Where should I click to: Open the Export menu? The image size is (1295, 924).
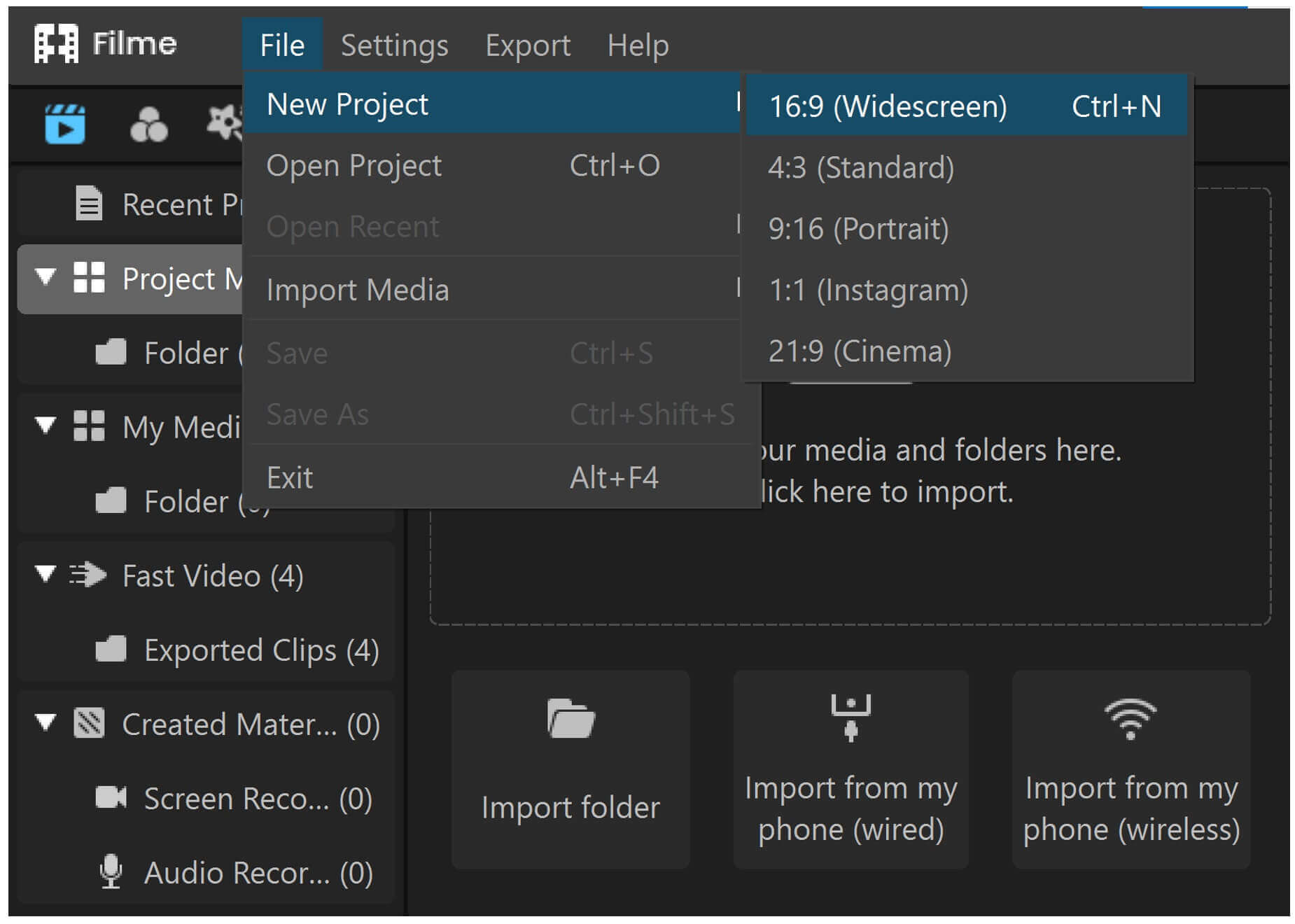click(528, 45)
